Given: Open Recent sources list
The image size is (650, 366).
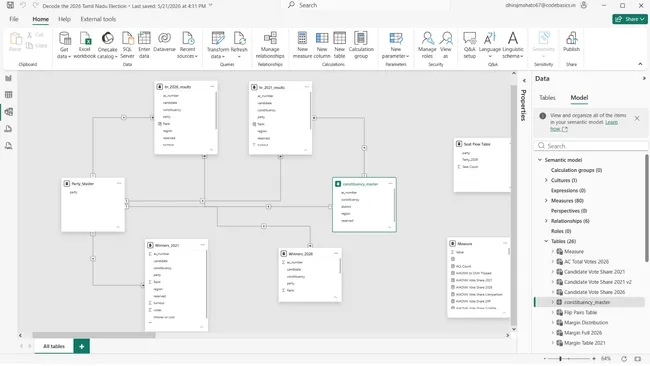Looking at the screenshot, I should 187,45.
